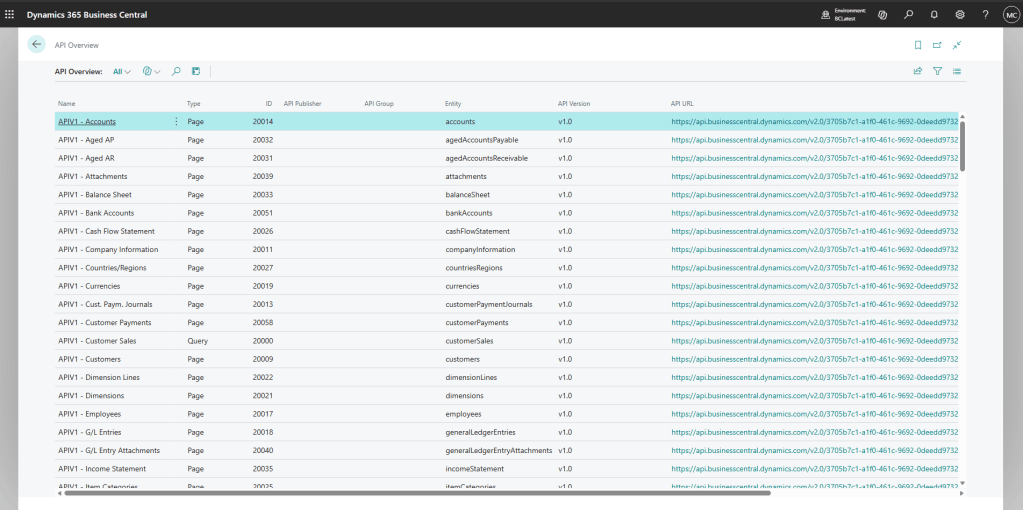Viewport: 1023px width, 510px height.
Task: Sort by the Name column header
Action: 67,104
